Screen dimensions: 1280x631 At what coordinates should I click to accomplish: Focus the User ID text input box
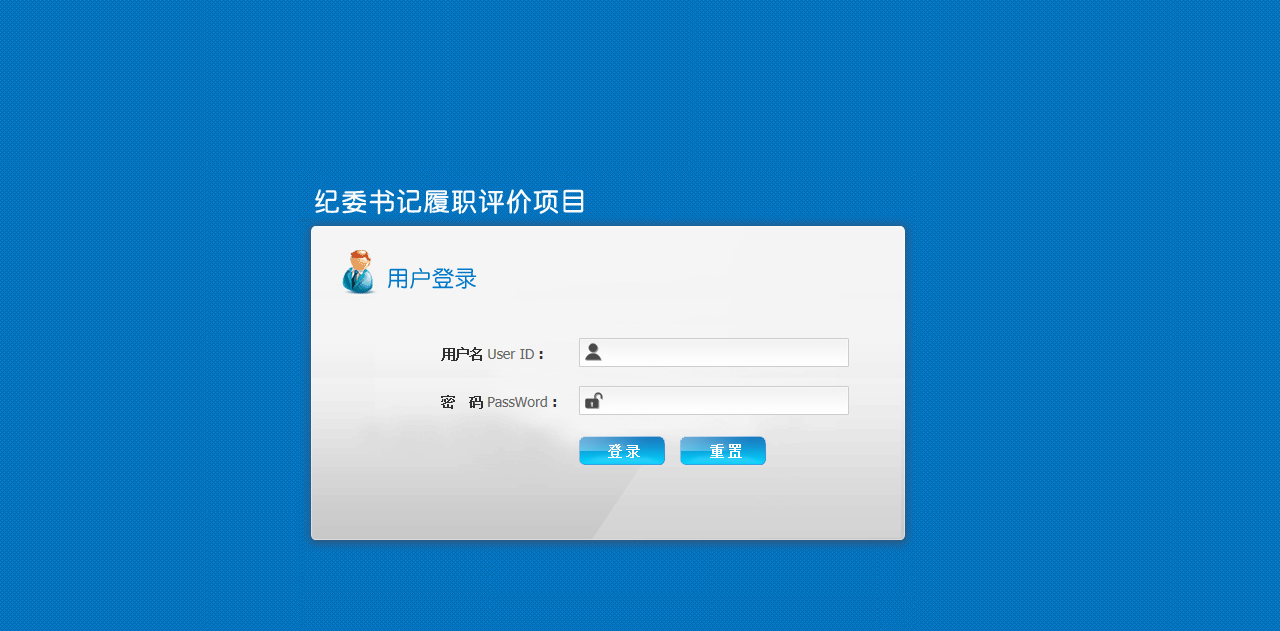click(714, 352)
